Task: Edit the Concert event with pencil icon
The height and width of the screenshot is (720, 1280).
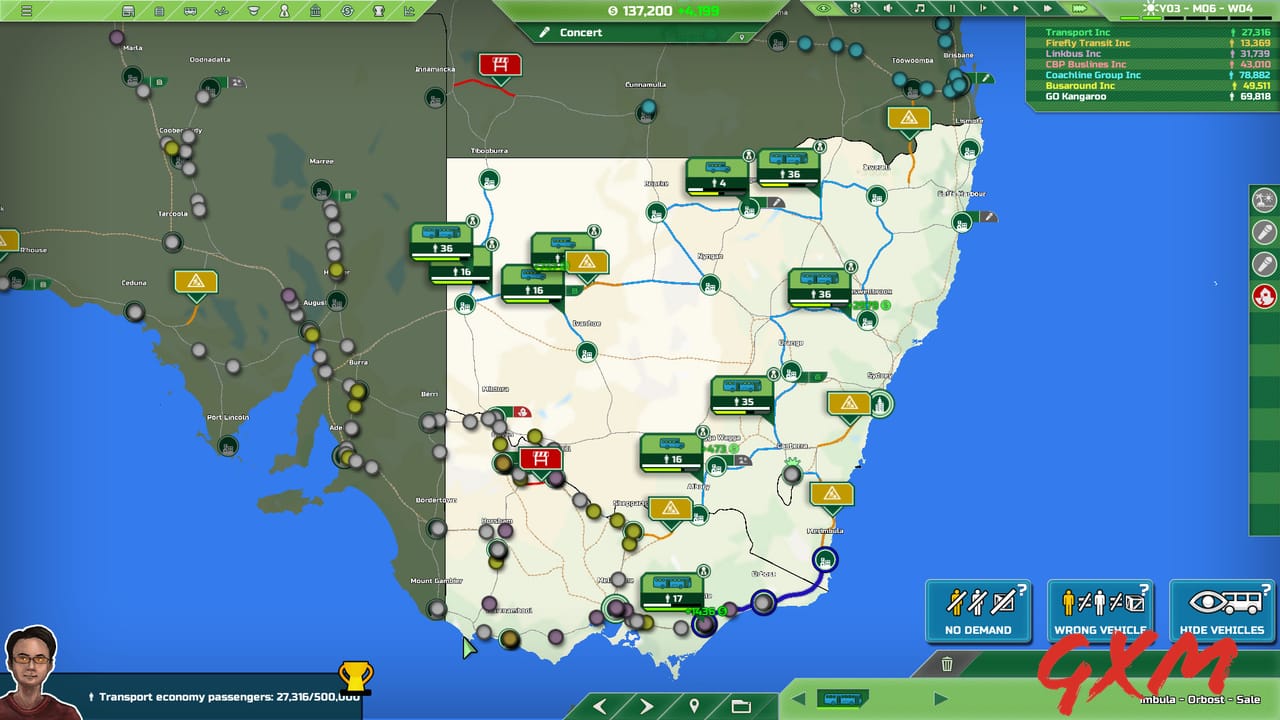Action: [x=545, y=32]
